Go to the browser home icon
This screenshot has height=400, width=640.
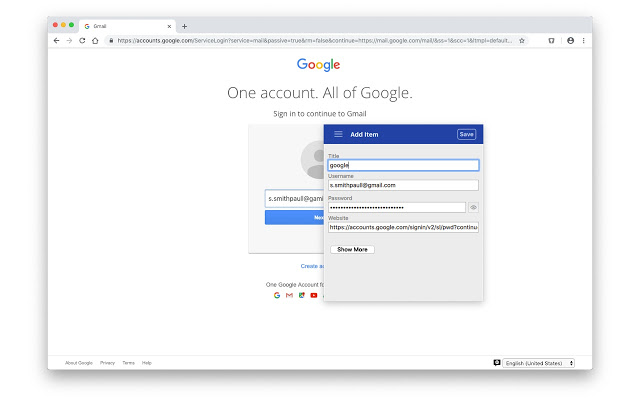95,40
